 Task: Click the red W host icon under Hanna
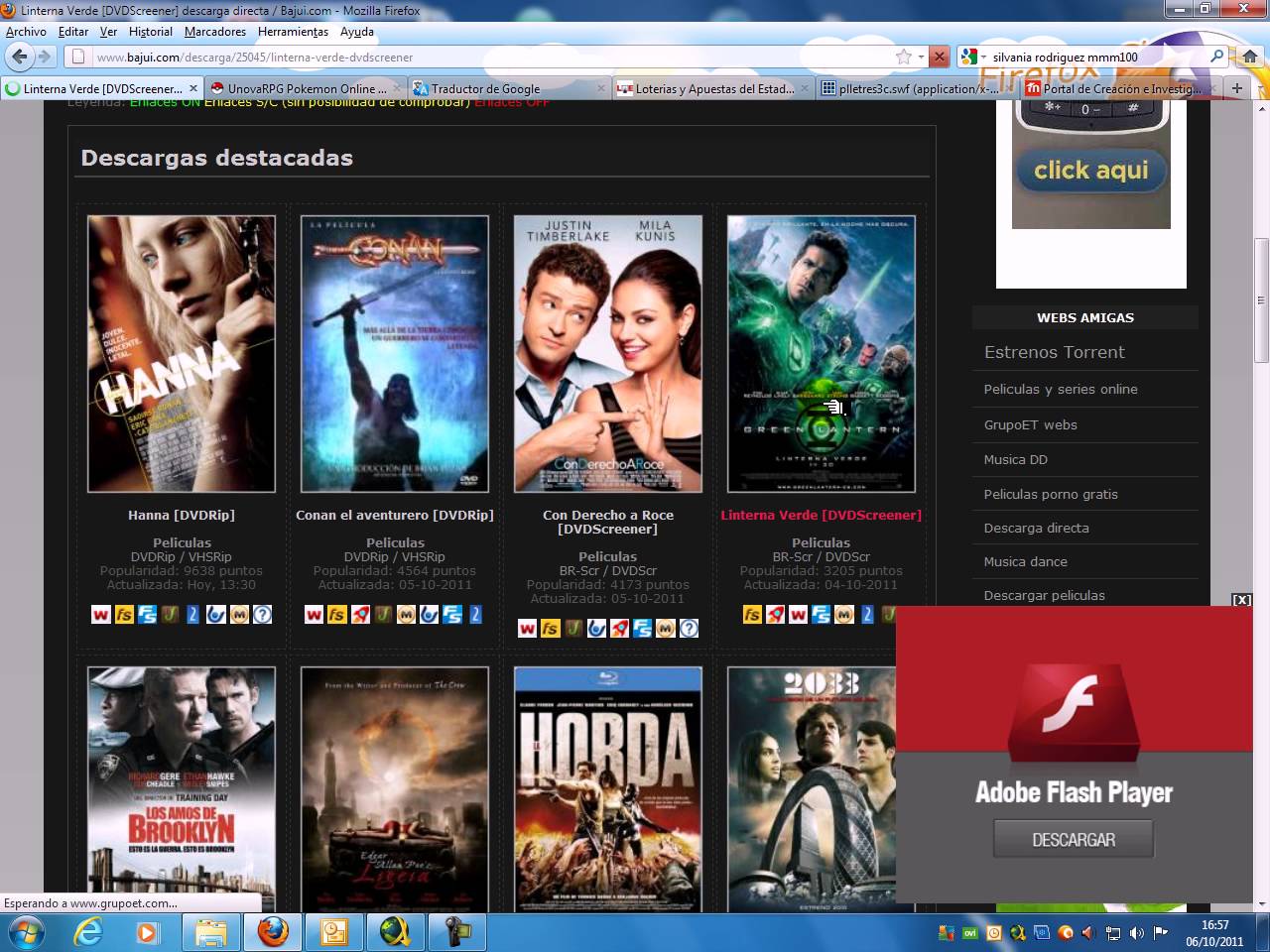pyautogui.click(x=100, y=615)
